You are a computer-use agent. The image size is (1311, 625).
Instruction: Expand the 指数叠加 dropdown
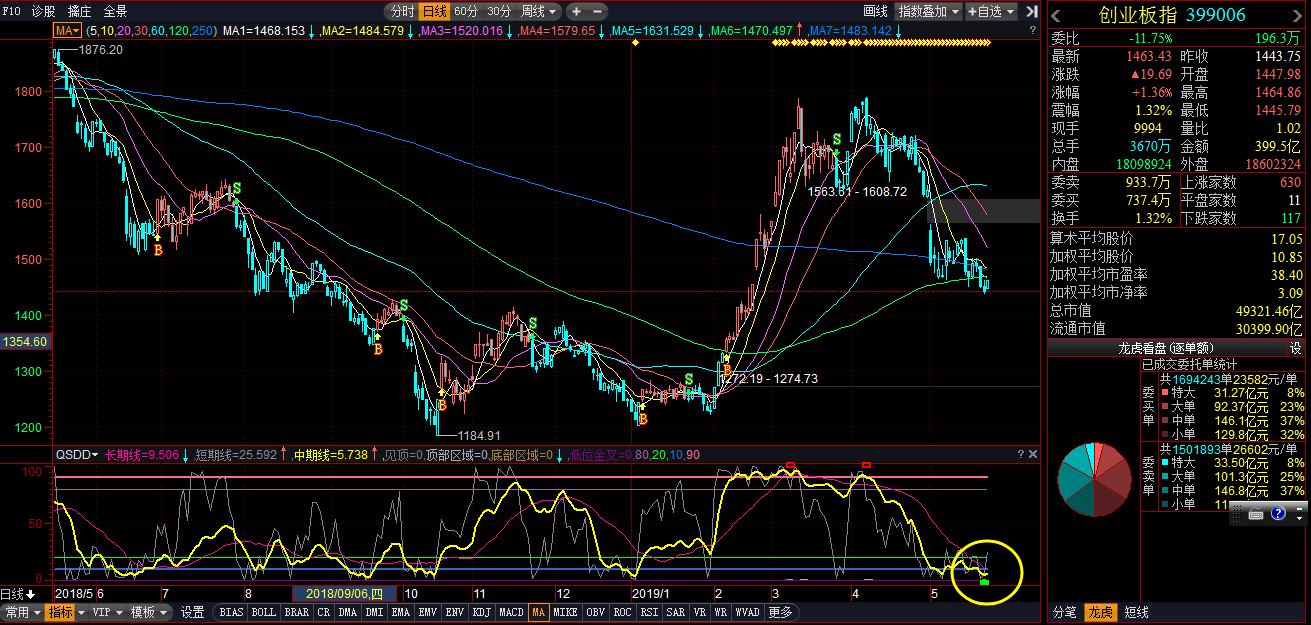[929, 11]
